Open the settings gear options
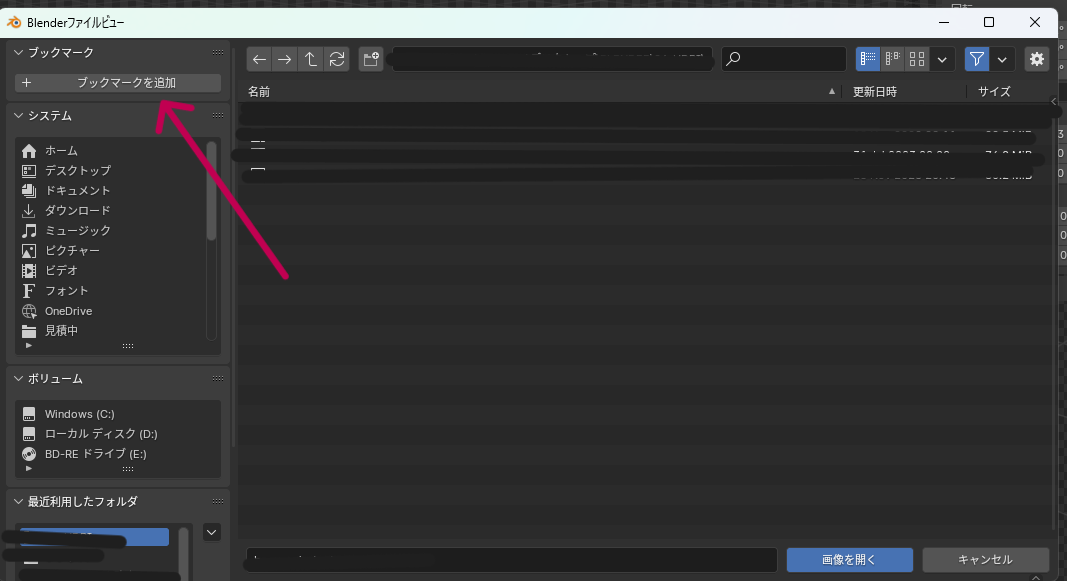The height and width of the screenshot is (581, 1067). click(1037, 59)
